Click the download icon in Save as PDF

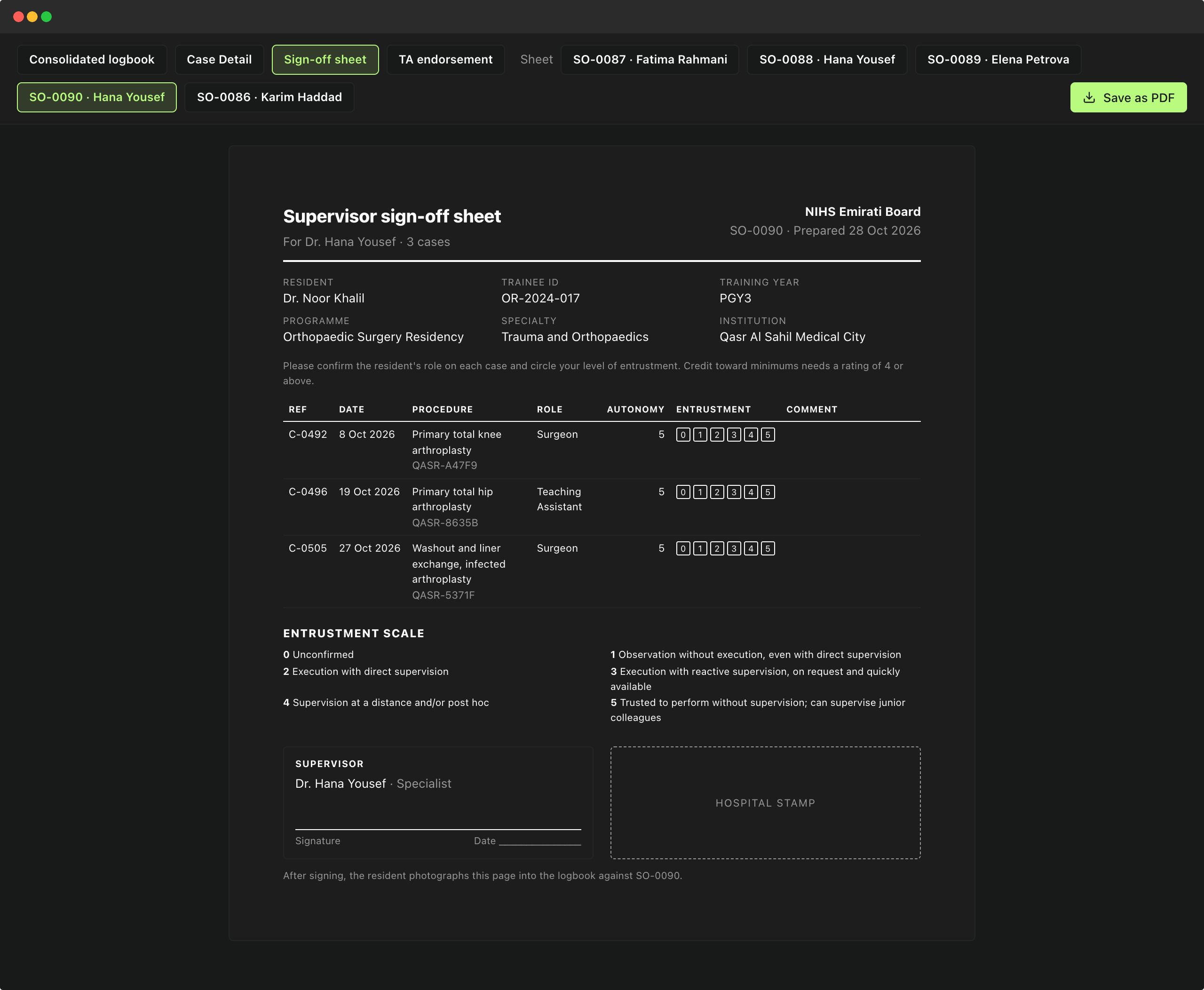pyautogui.click(x=1089, y=97)
